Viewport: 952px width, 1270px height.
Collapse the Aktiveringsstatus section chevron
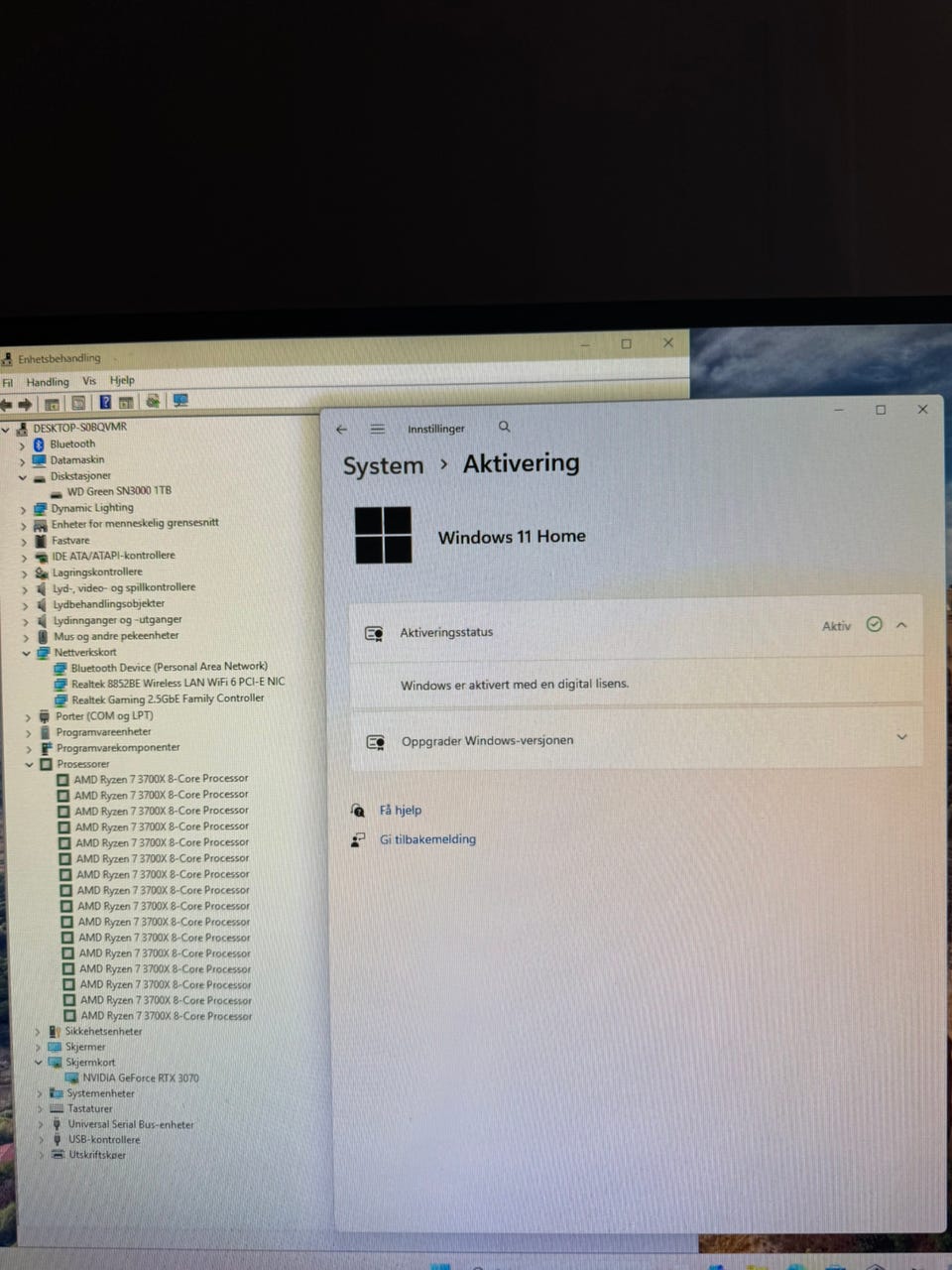click(x=901, y=625)
